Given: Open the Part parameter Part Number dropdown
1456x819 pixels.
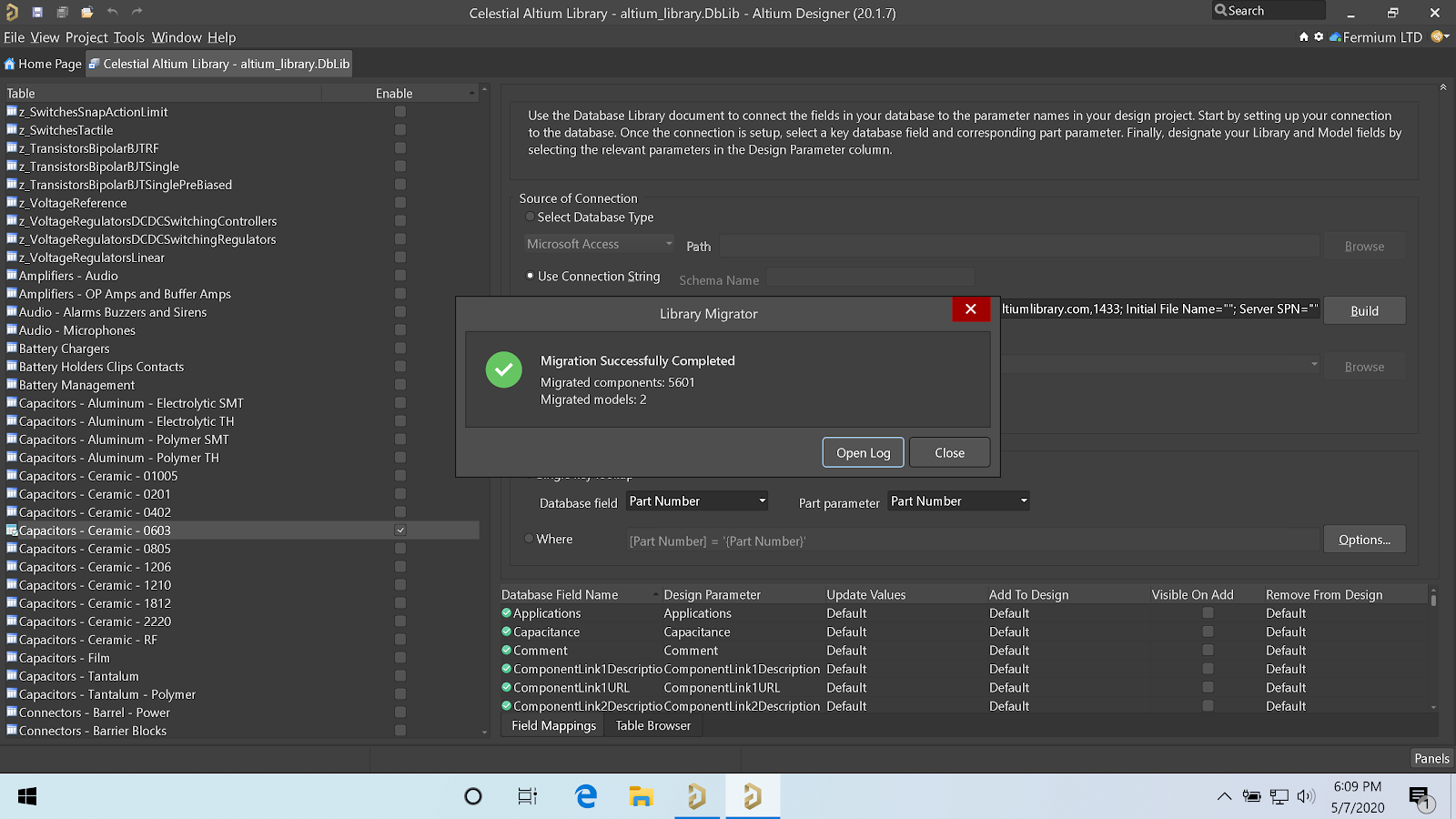Looking at the screenshot, I should [x=958, y=500].
